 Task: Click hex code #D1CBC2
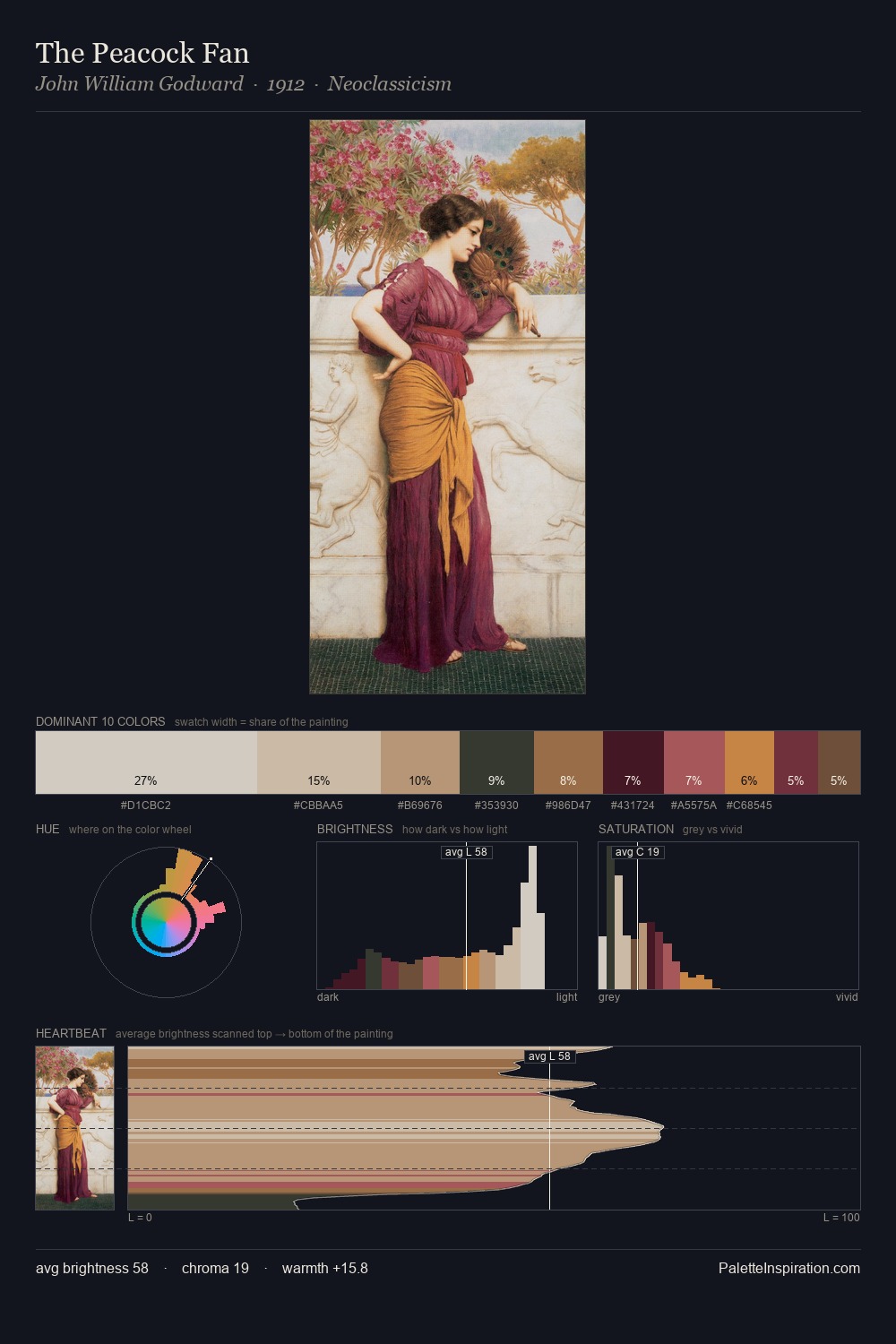(x=146, y=806)
